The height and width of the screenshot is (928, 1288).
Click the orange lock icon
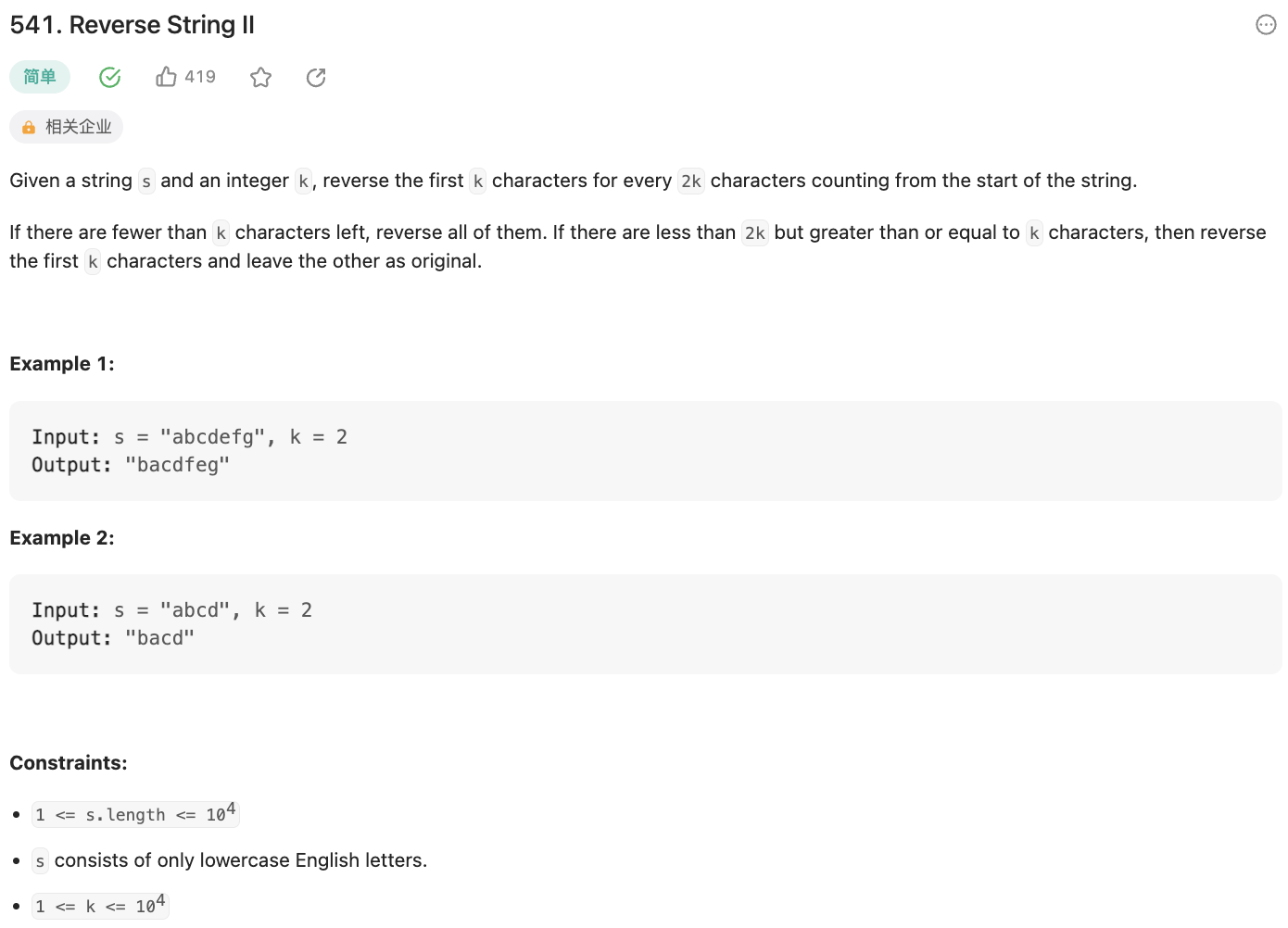29,128
